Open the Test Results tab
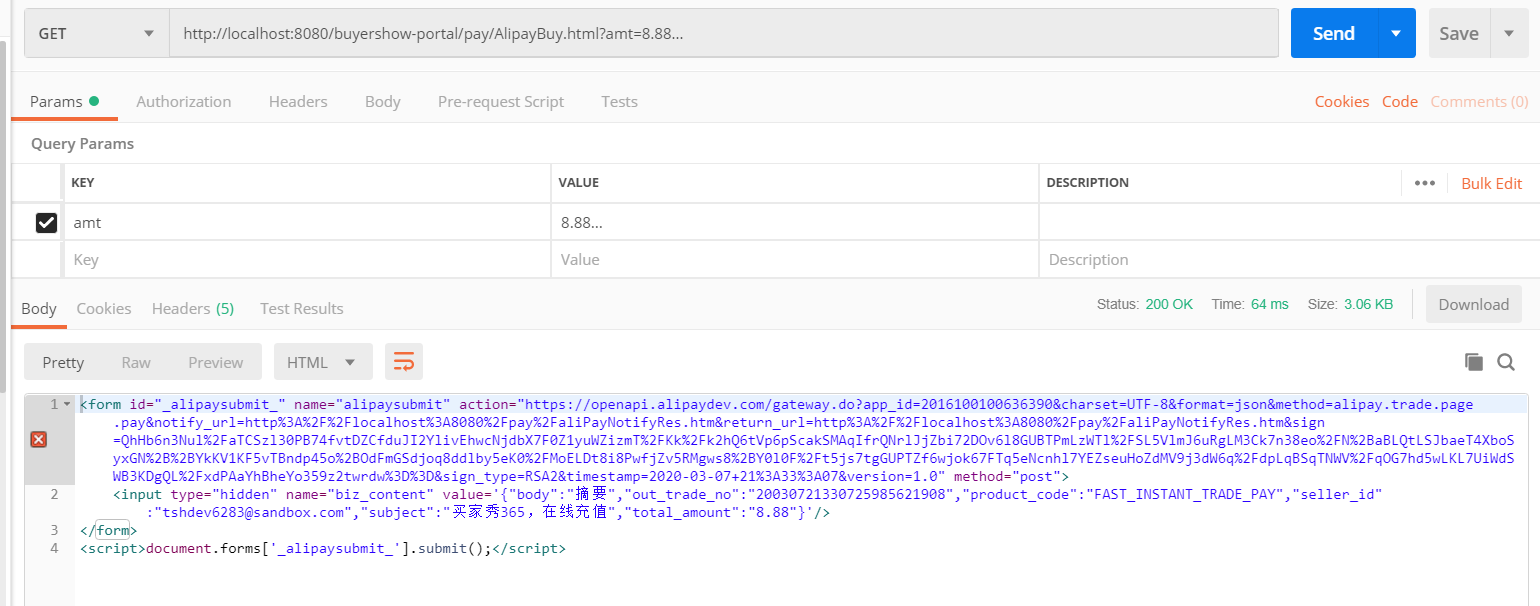This screenshot has width=1540, height=606. click(x=301, y=308)
